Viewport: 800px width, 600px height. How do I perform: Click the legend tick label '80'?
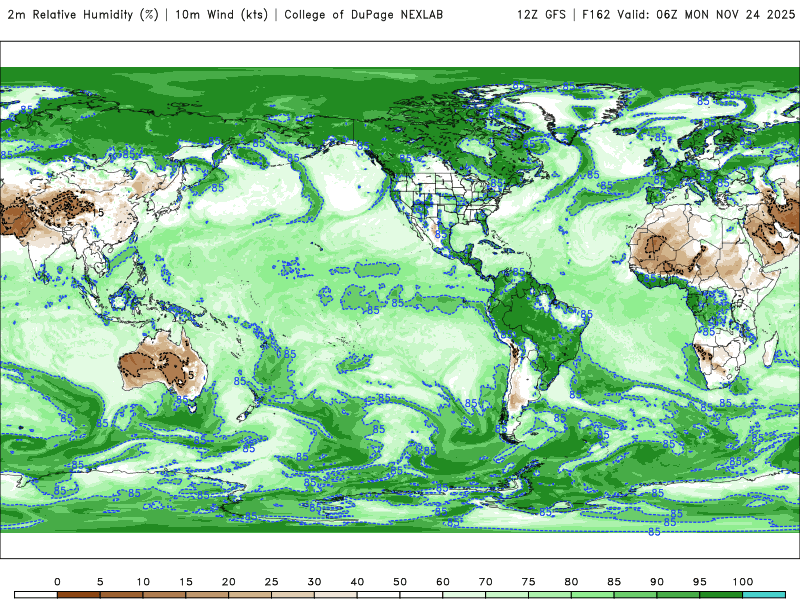click(x=571, y=582)
